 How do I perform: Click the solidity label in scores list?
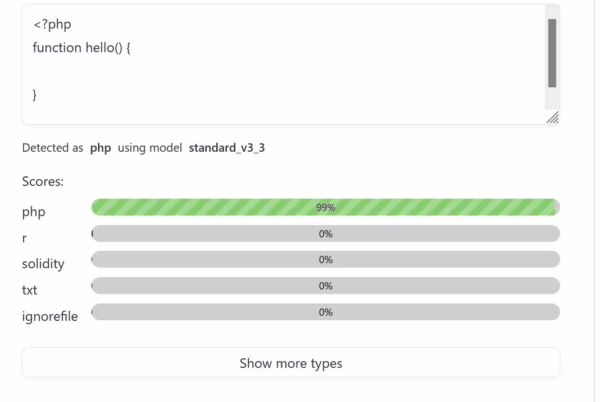(x=43, y=264)
